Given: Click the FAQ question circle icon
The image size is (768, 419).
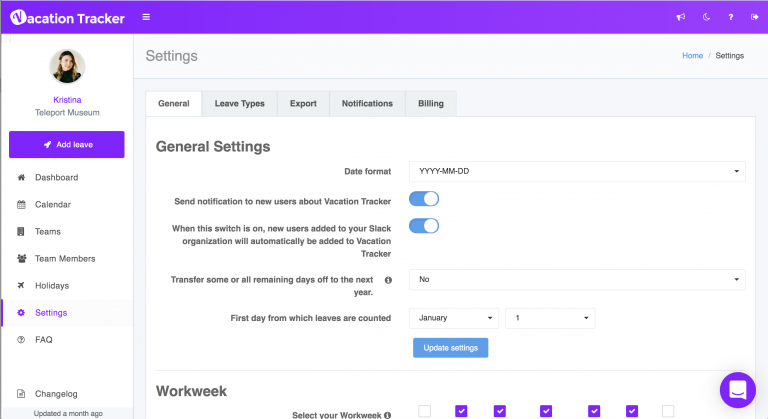Looking at the screenshot, I should tap(21, 340).
